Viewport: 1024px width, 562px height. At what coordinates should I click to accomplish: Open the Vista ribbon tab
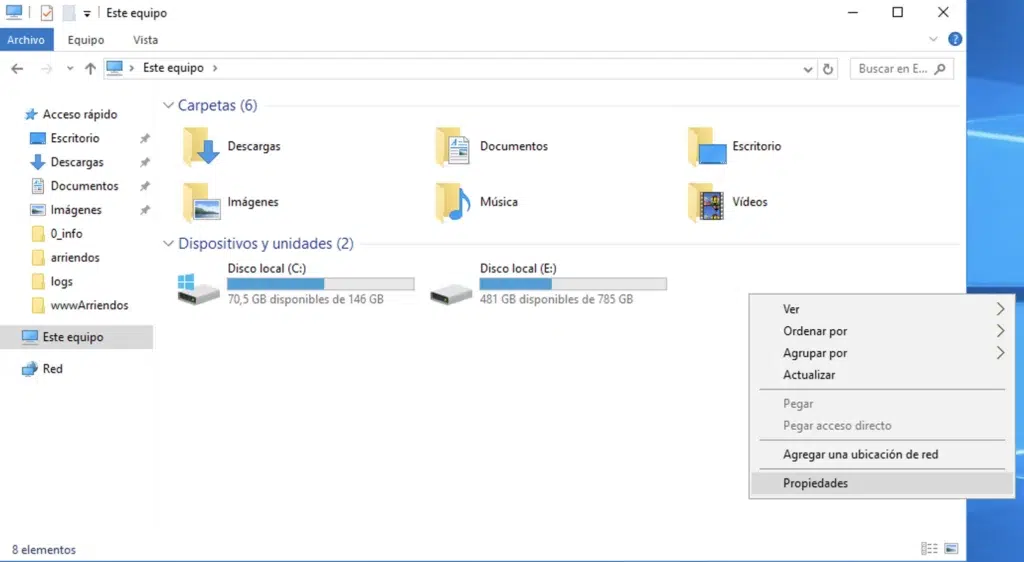tap(145, 40)
